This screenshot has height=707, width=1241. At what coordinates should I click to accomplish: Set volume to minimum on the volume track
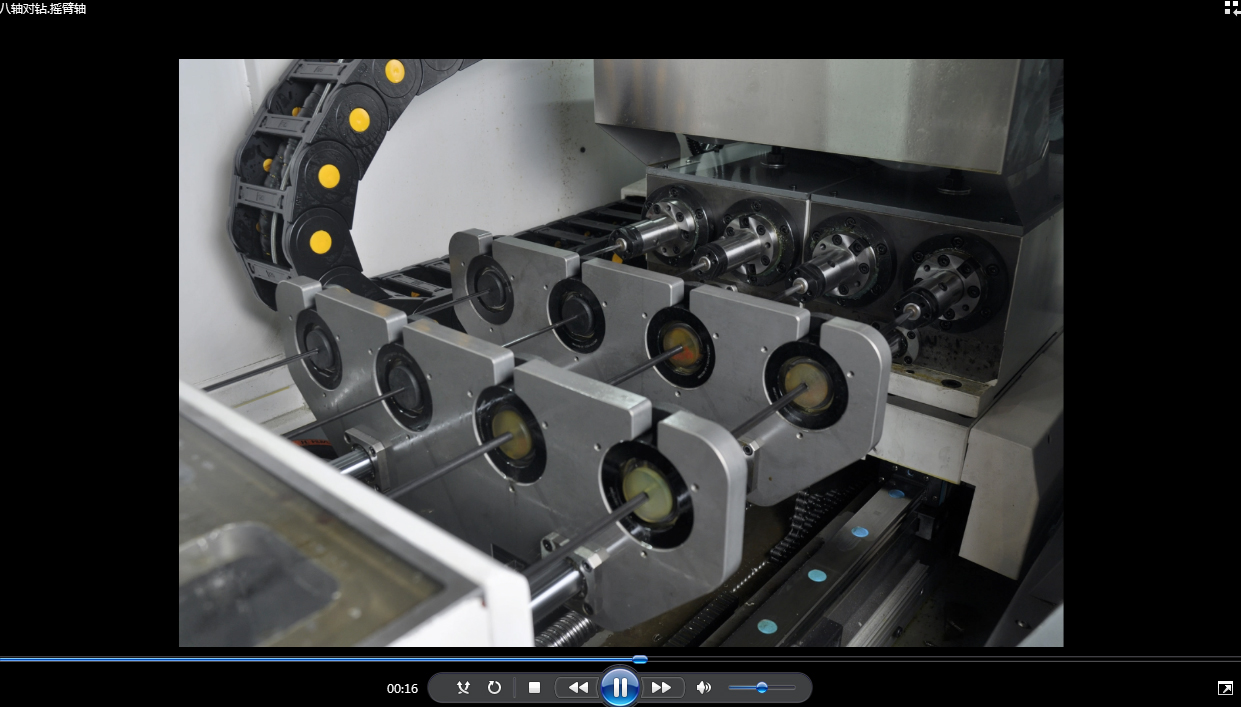(x=730, y=688)
